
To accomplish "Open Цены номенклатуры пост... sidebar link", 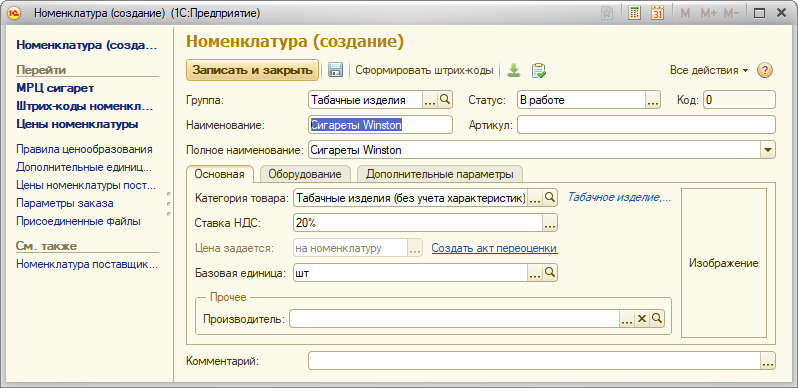I will [x=86, y=185].
